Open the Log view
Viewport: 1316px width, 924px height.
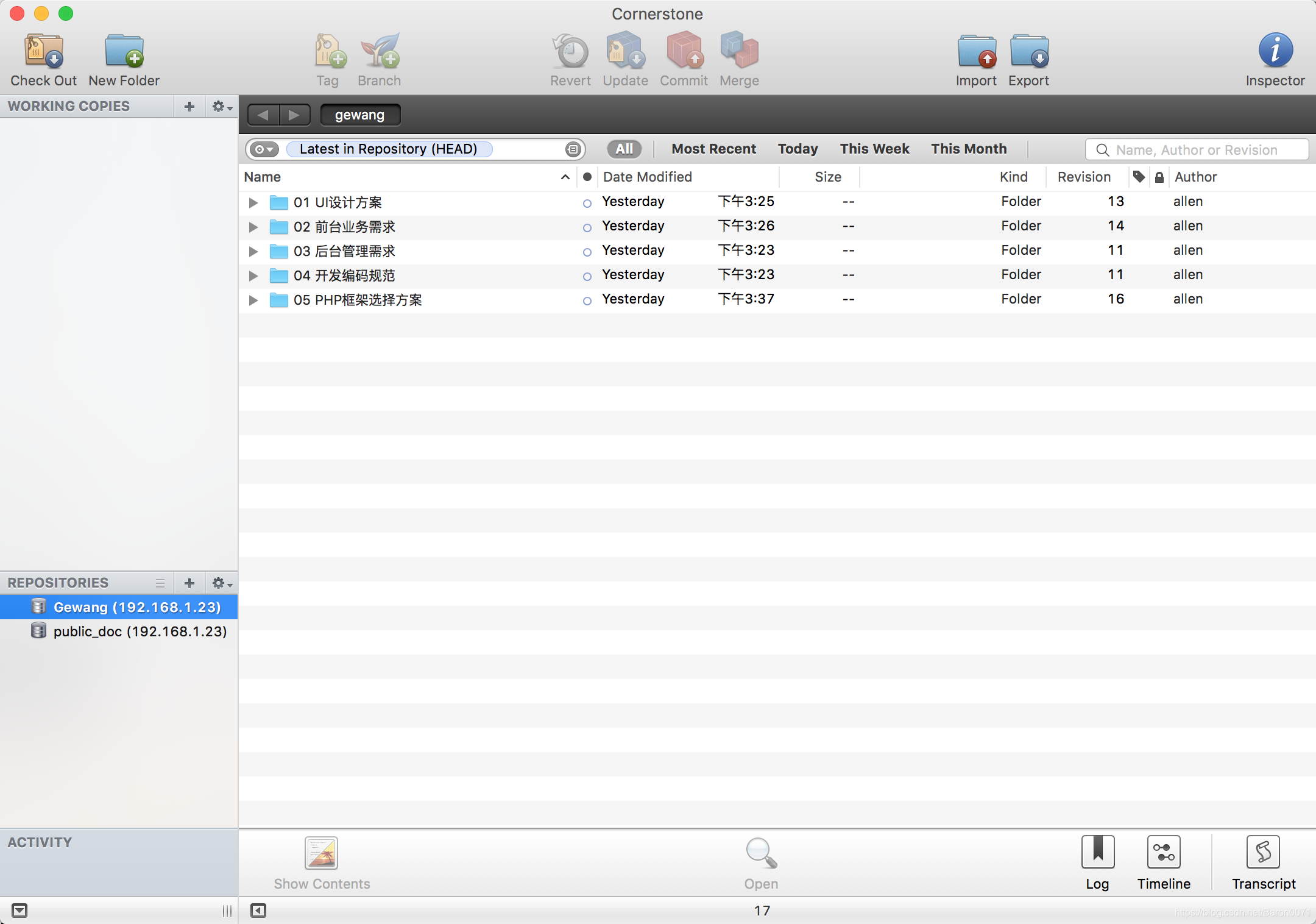1098,852
